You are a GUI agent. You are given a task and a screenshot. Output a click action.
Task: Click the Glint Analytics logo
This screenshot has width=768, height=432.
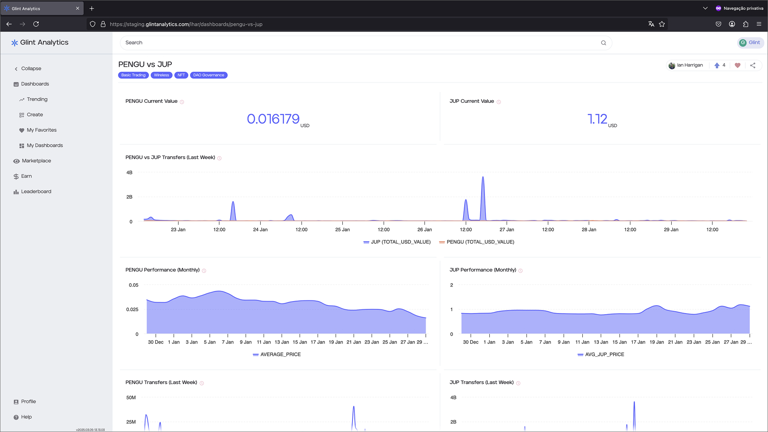[x=40, y=43]
